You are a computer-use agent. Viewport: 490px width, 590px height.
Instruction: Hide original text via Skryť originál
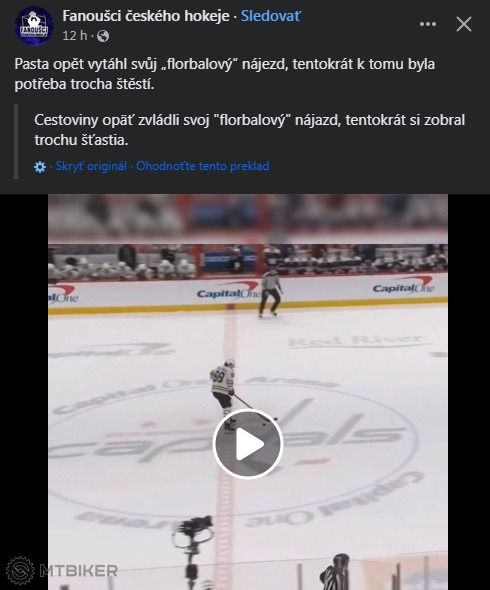(x=91, y=166)
